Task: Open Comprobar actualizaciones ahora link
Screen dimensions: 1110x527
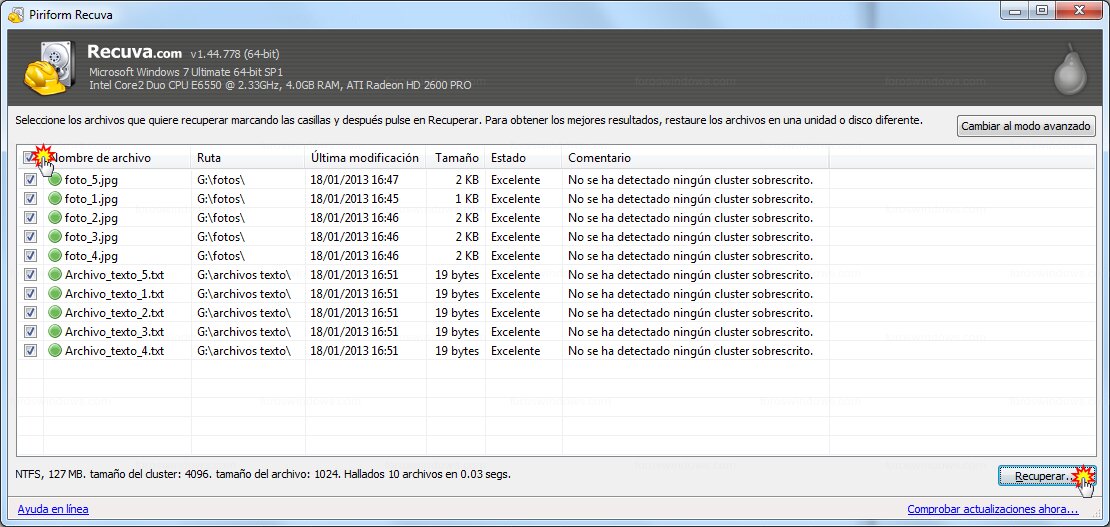Action: click(x=992, y=509)
